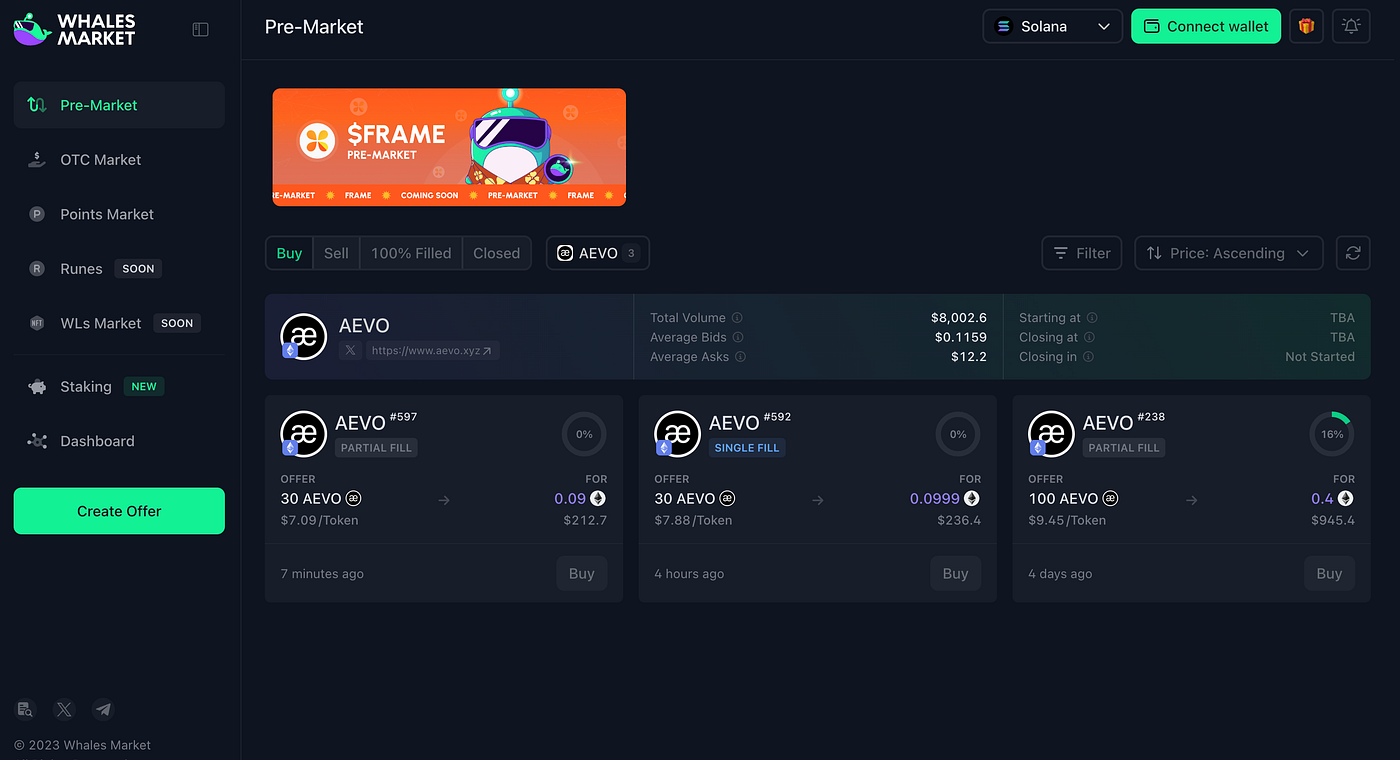The height and width of the screenshot is (760, 1400).
Task: Click the '$9.45/Token' price text
Action: 1067,520
